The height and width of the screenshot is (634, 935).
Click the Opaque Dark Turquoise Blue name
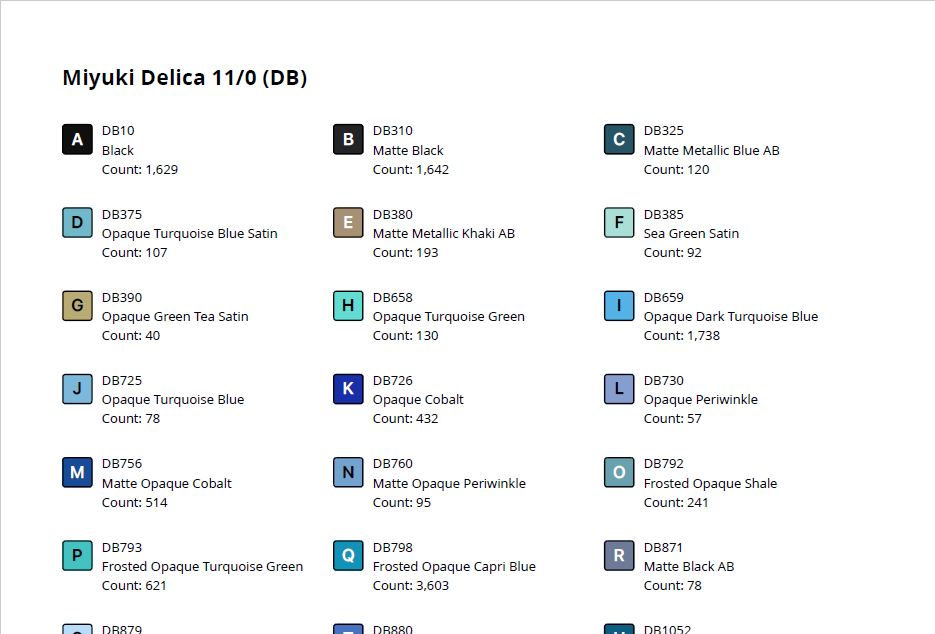[x=731, y=316]
